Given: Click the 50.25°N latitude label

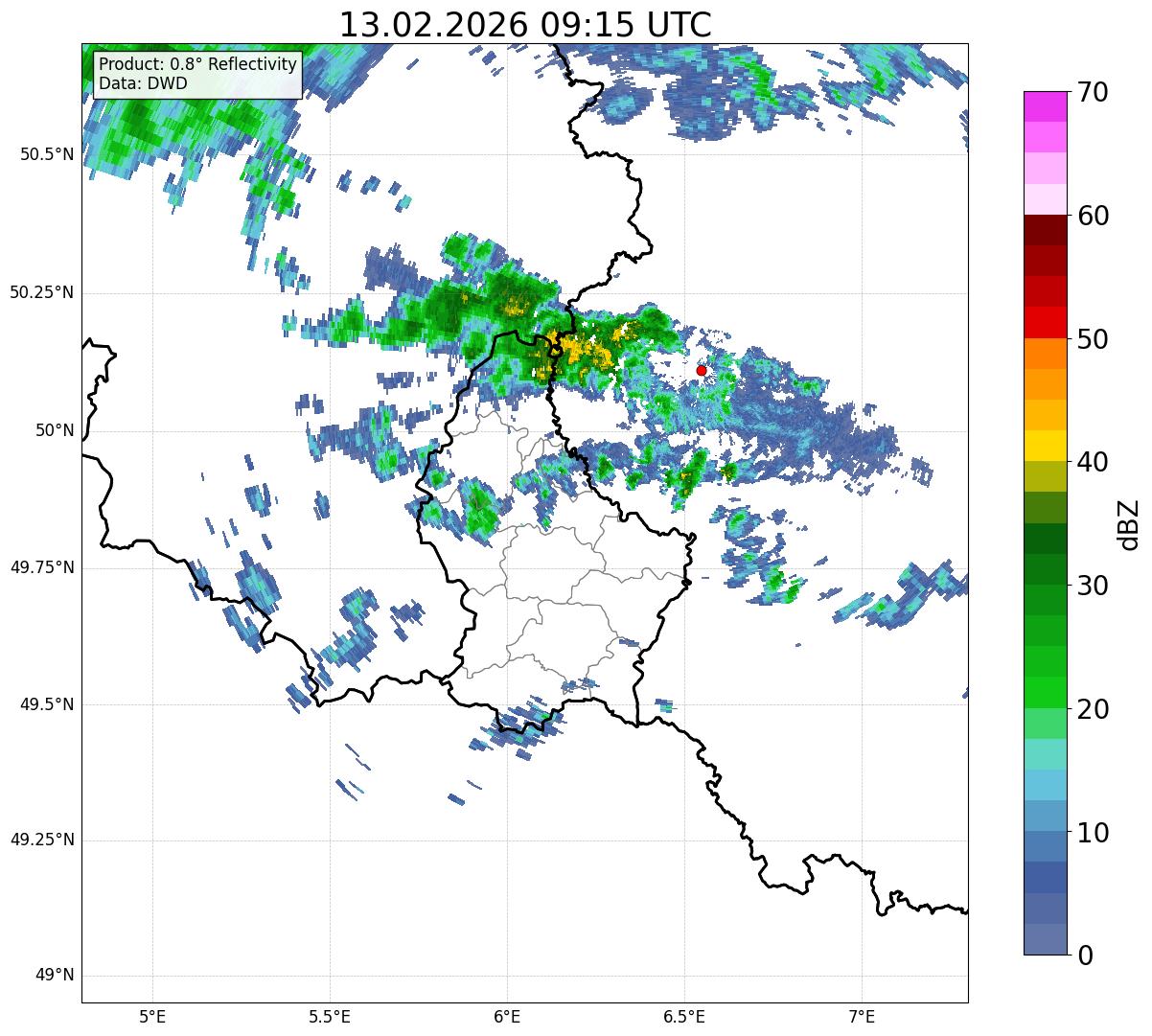Looking at the screenshot, I should [42, 292].
